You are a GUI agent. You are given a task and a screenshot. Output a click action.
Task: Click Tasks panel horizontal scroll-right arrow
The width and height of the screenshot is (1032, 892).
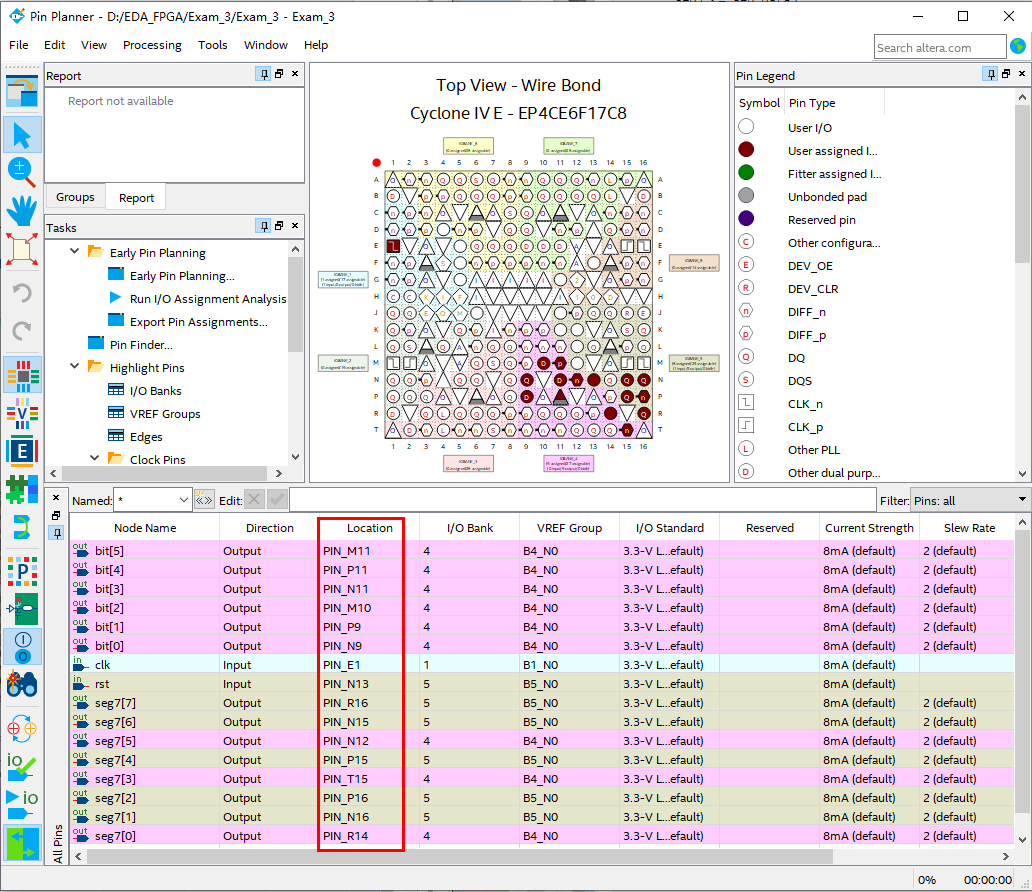coord(279,473)
